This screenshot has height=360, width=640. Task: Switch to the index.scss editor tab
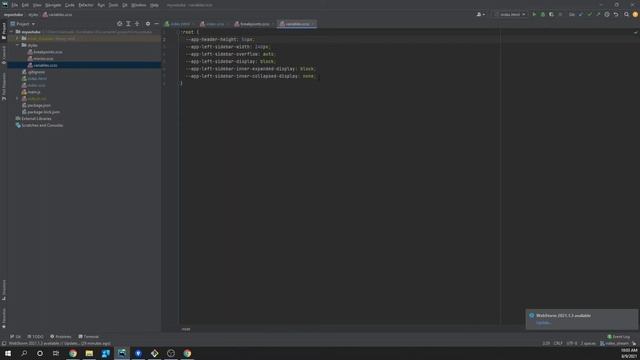(213, 24)
